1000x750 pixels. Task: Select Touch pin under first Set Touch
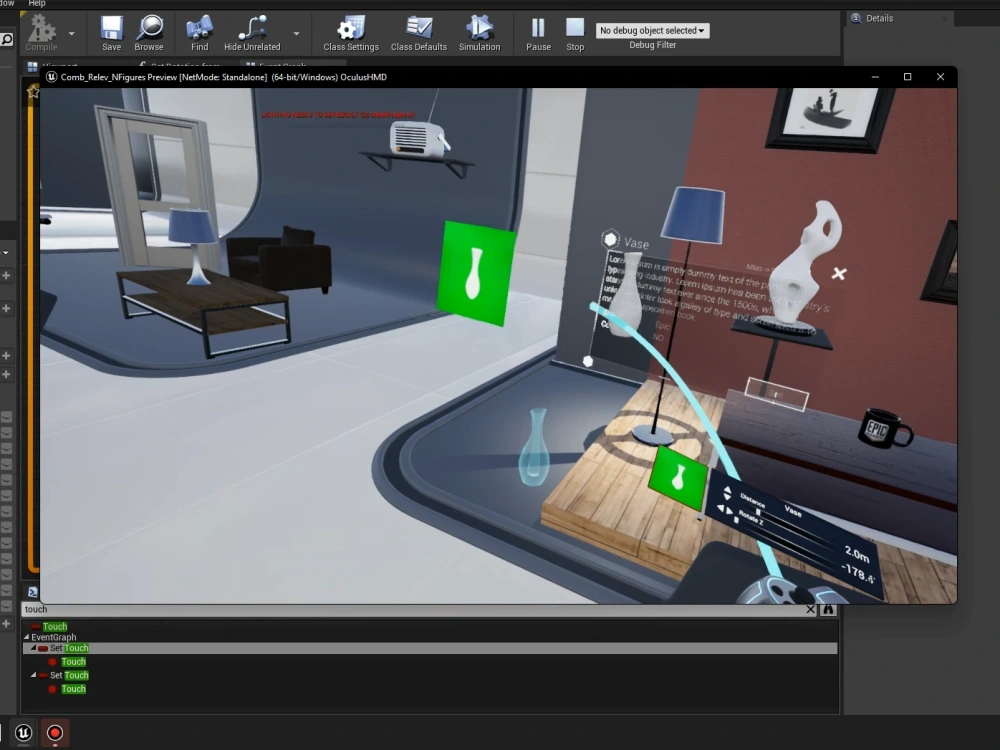tap(73, 662)
